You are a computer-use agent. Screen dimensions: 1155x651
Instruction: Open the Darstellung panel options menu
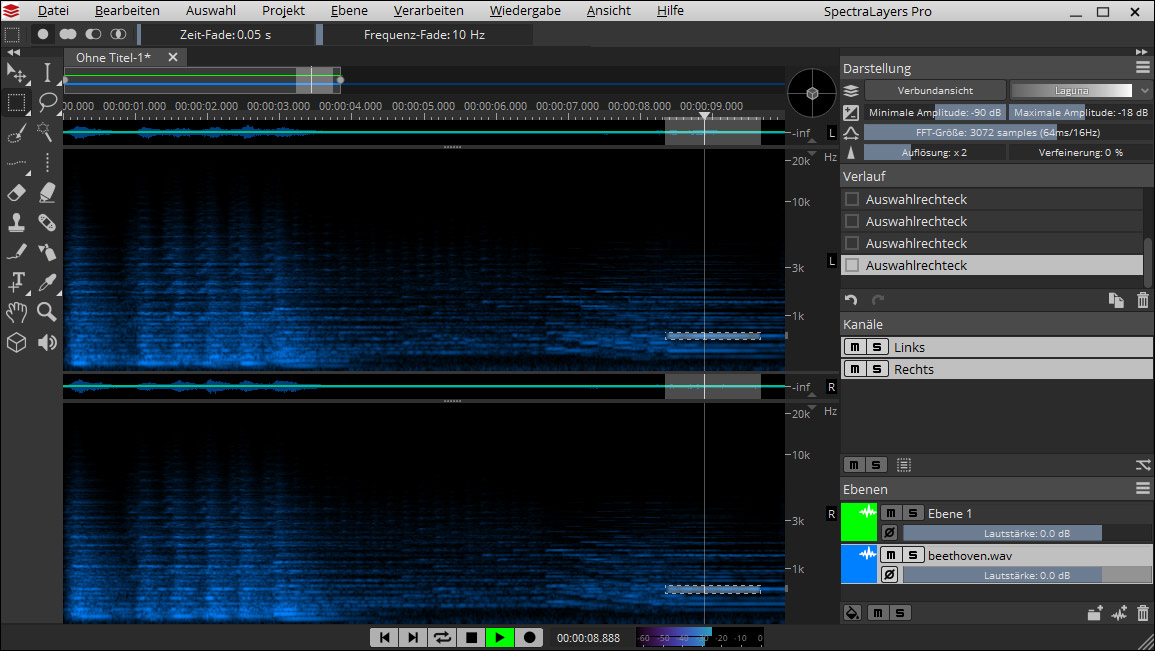pos(1142,68)
